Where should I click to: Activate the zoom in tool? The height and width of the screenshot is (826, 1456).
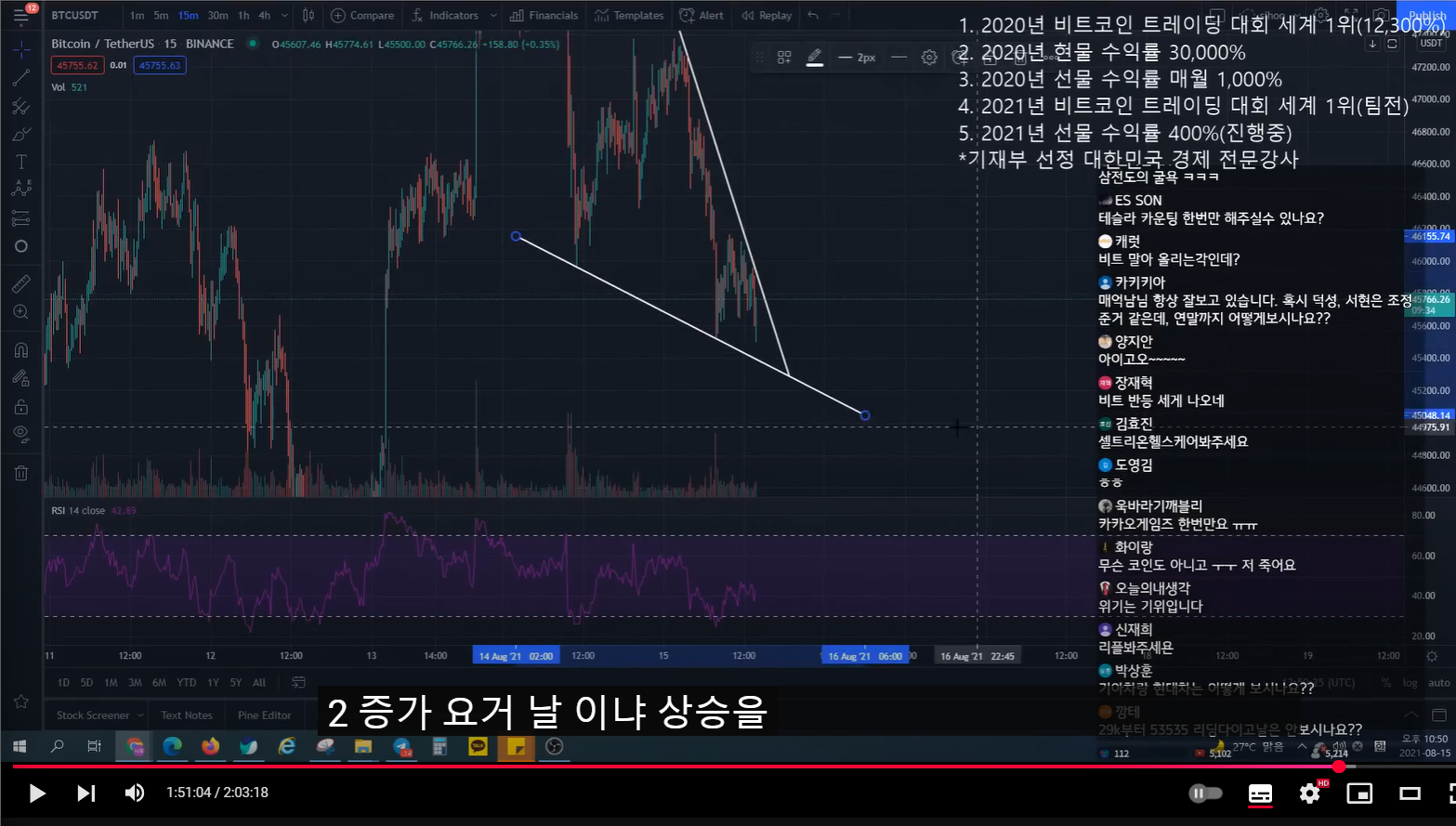21,312
